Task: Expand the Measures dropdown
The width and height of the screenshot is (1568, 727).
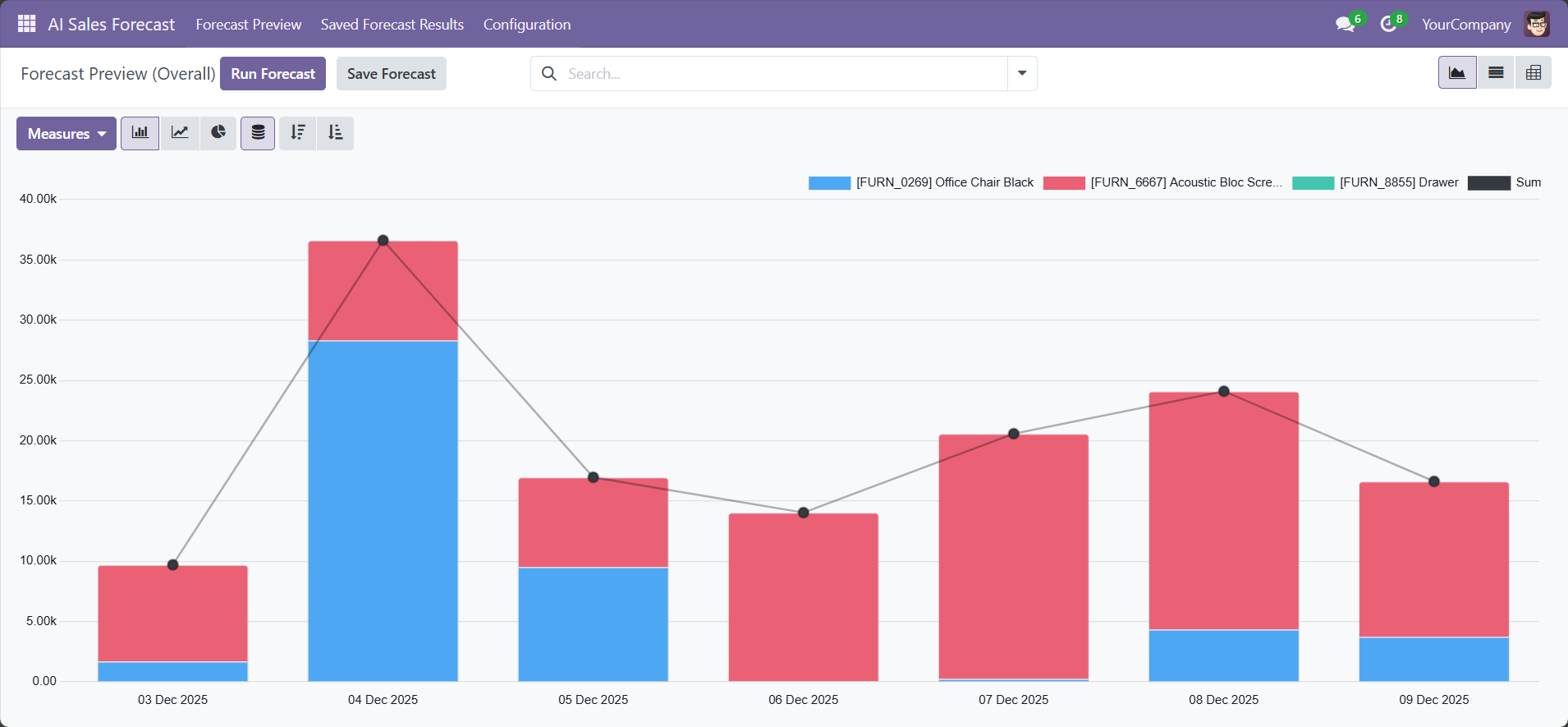Action: [x=66, y=134]
